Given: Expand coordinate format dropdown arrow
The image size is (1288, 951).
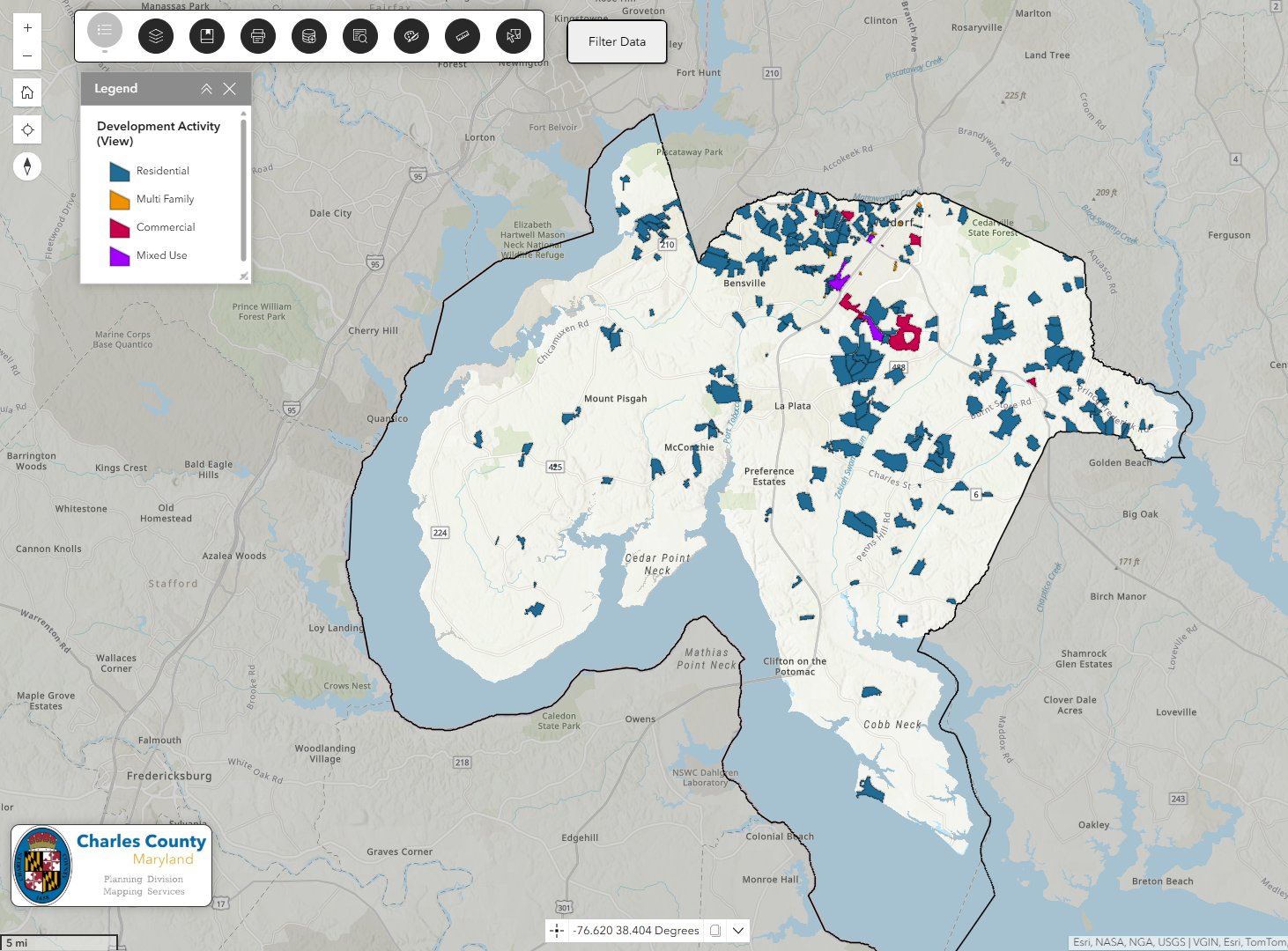Looking at the screenshot, I should point(738,930).
